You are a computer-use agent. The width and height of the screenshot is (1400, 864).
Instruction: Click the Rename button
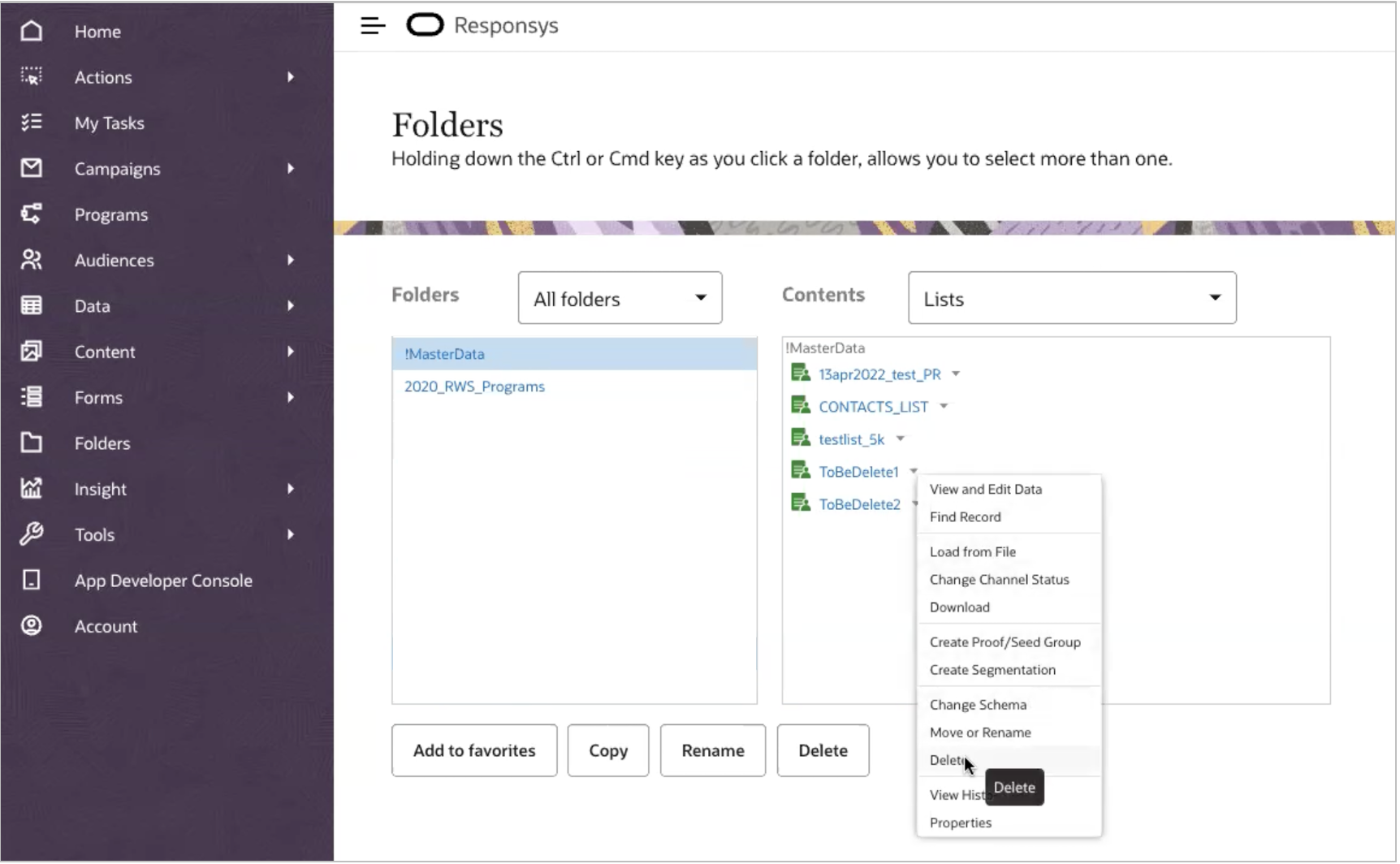click(x=713, y=750)
